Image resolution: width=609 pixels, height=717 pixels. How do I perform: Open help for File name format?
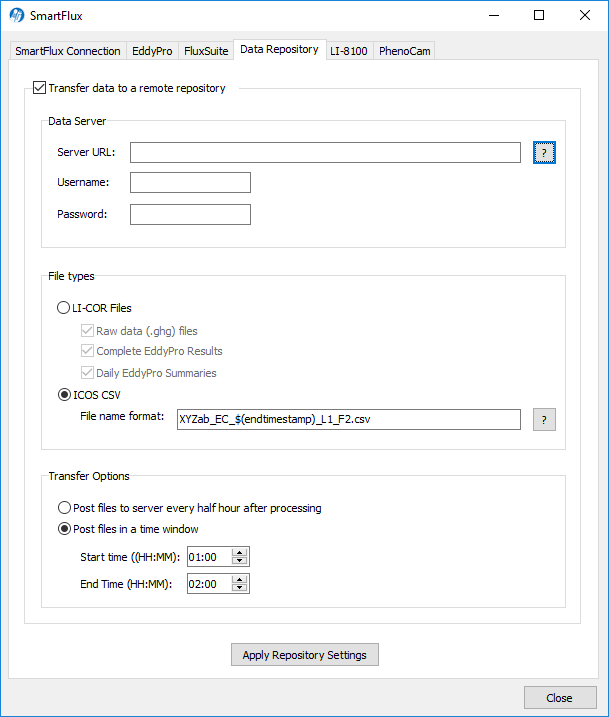click(x=544, y=419)
